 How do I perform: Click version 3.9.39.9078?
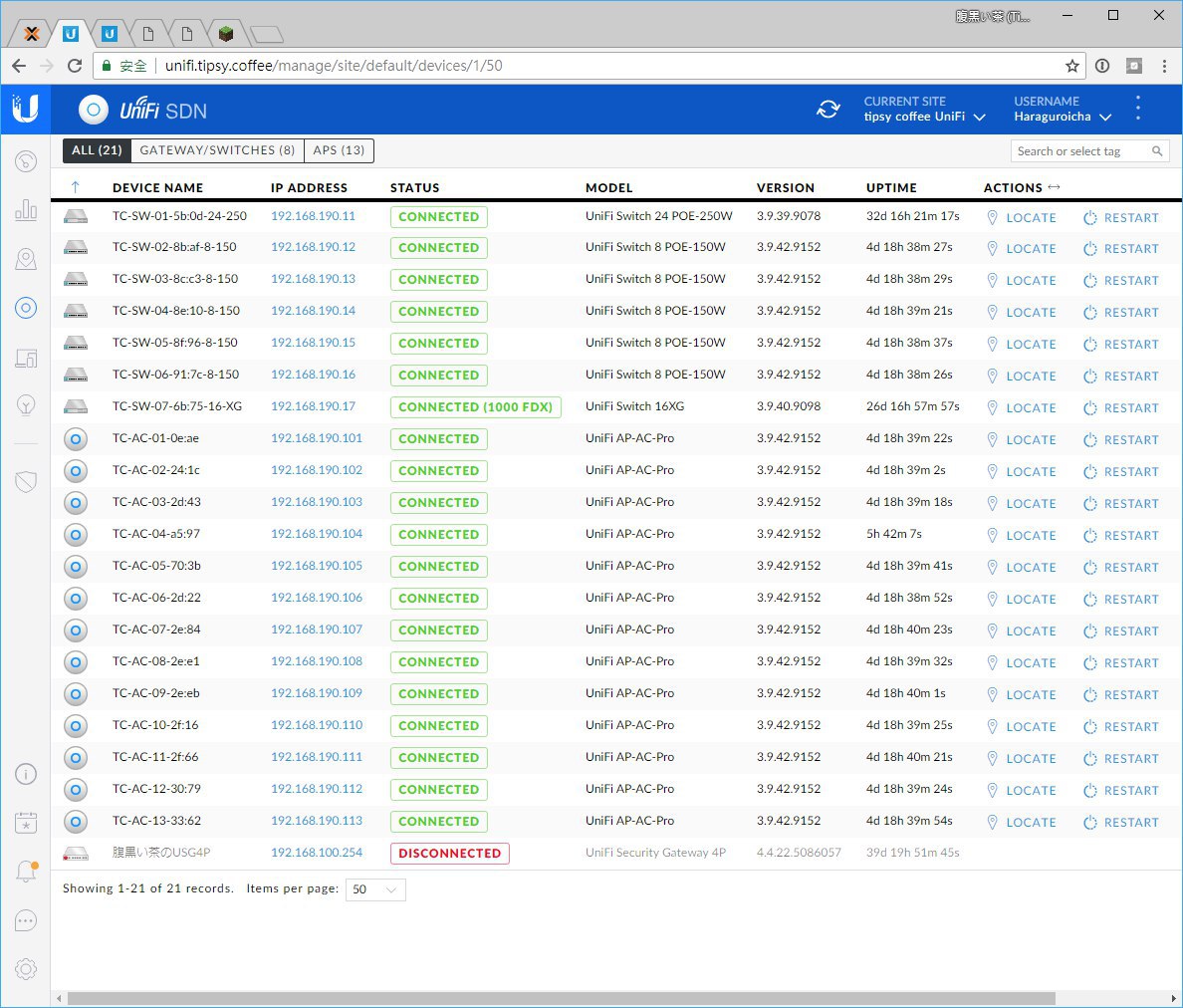[x=789, y=216]
